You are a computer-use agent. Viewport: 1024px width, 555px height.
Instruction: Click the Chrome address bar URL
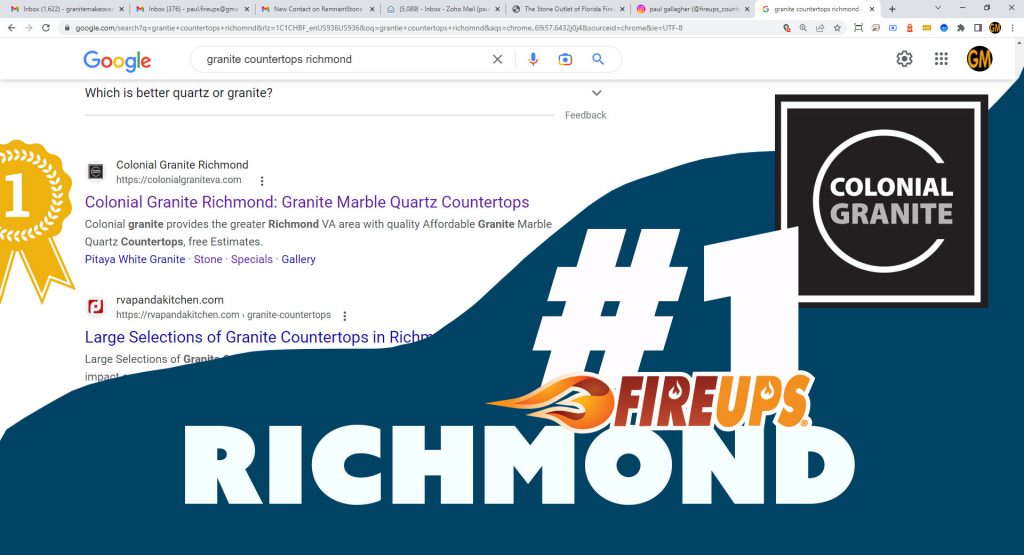click(379, 28)
